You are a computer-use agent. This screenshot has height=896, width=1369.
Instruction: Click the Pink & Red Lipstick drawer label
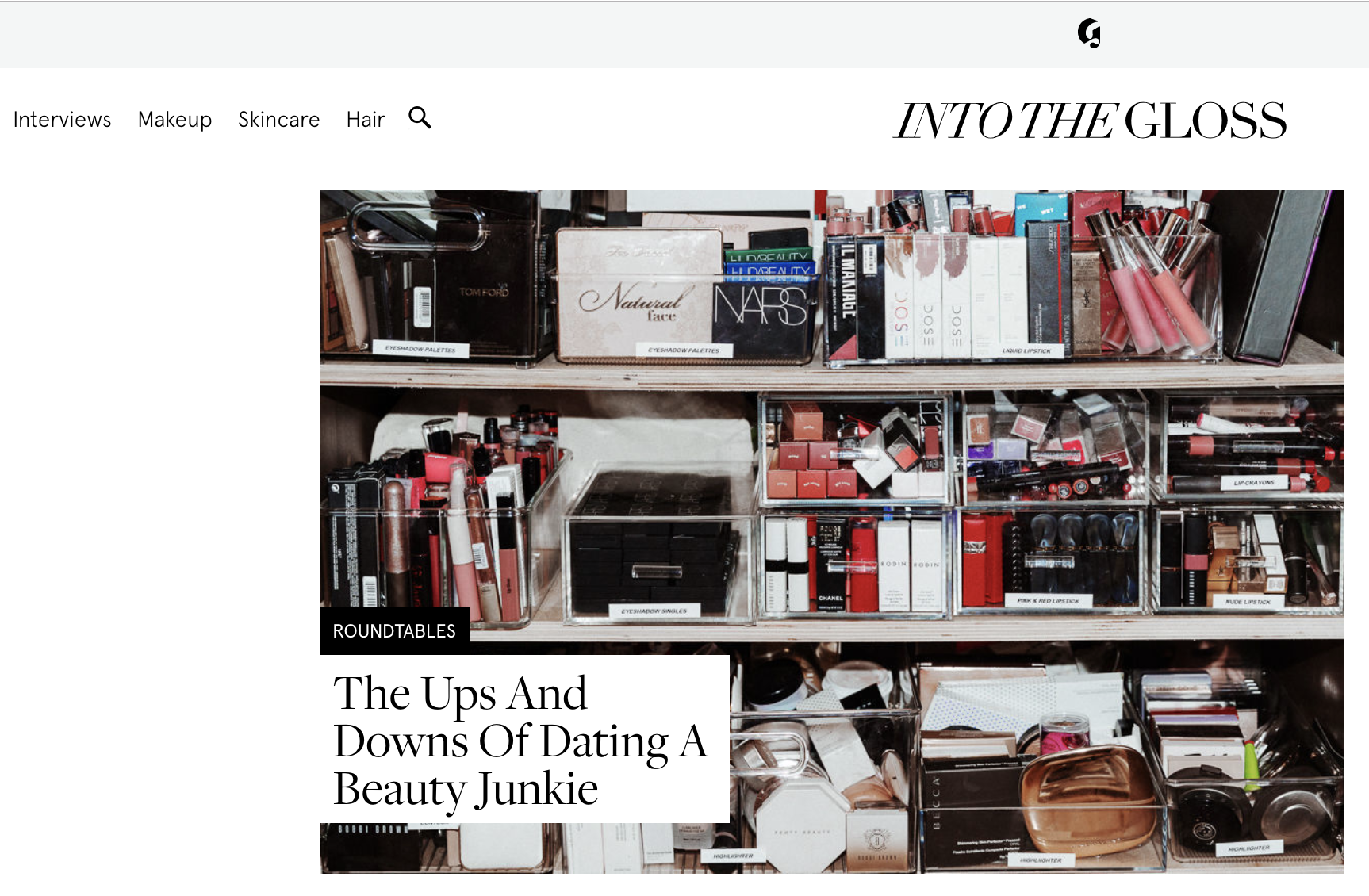coord(1048,601)
